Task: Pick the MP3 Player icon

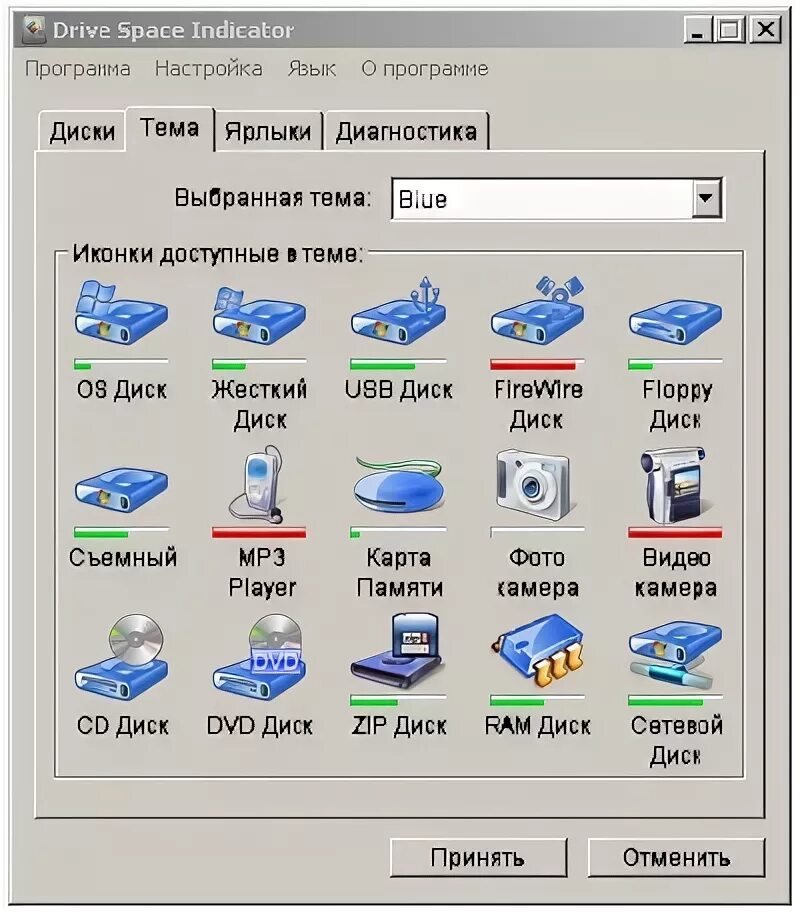Action: 259,484
